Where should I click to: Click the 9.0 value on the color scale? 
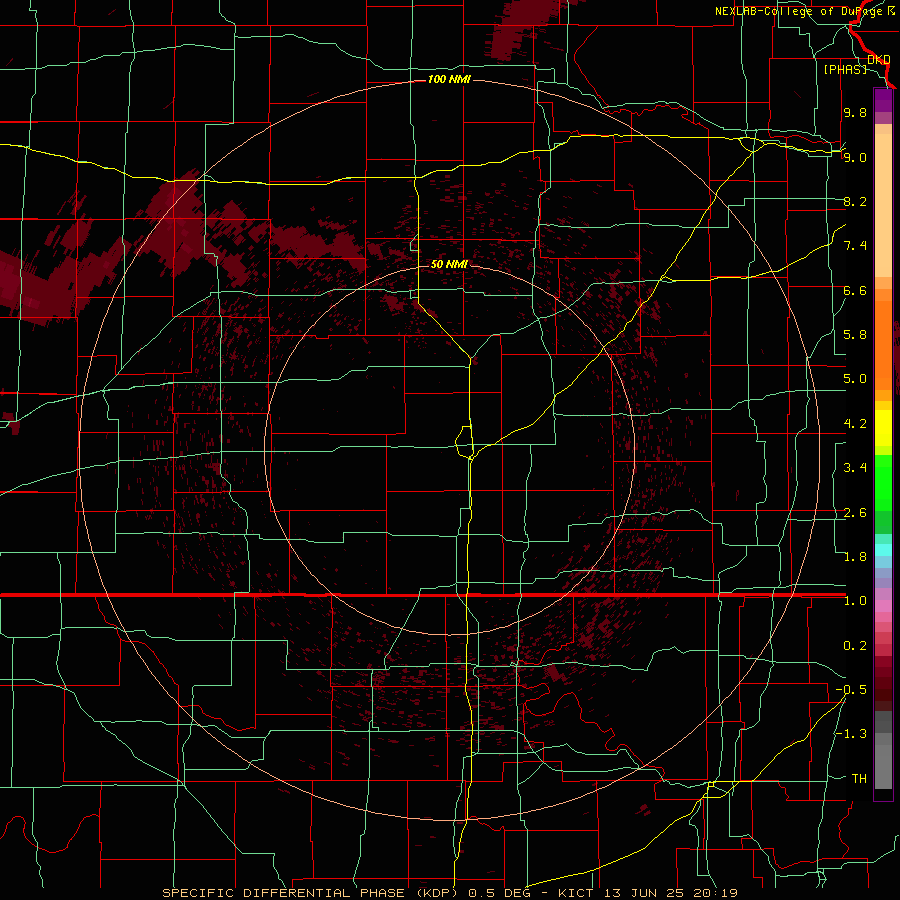pos(855,157)
